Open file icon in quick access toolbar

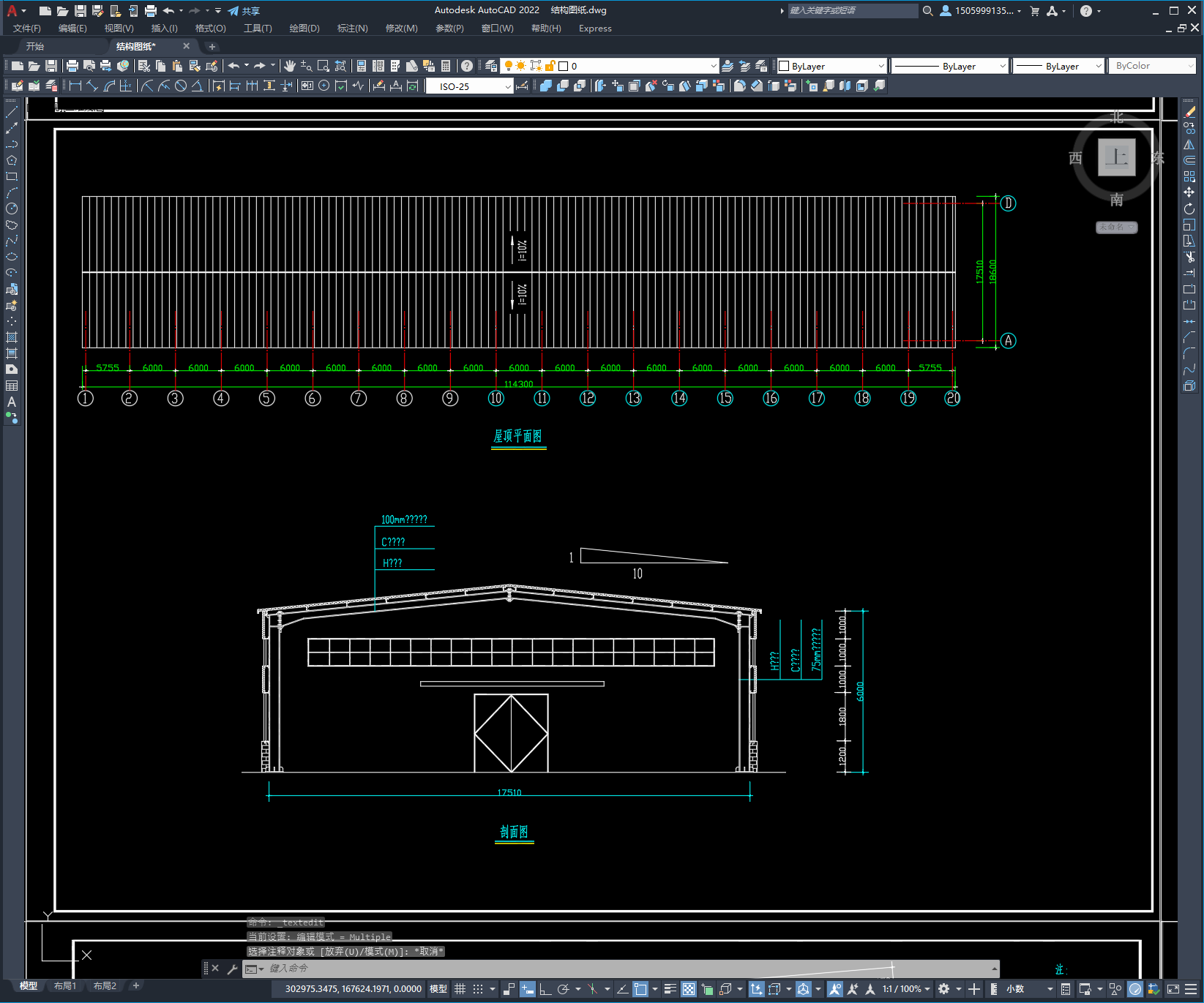click(63, 11)
